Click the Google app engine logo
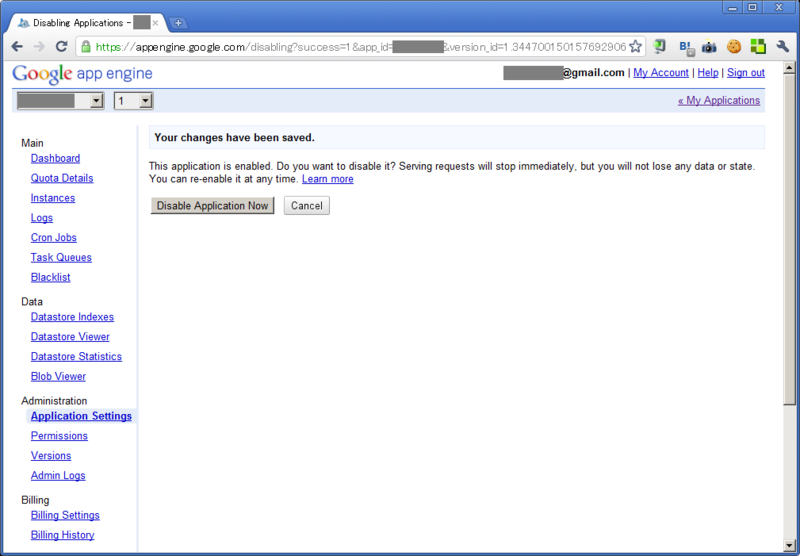 (82, 74)
